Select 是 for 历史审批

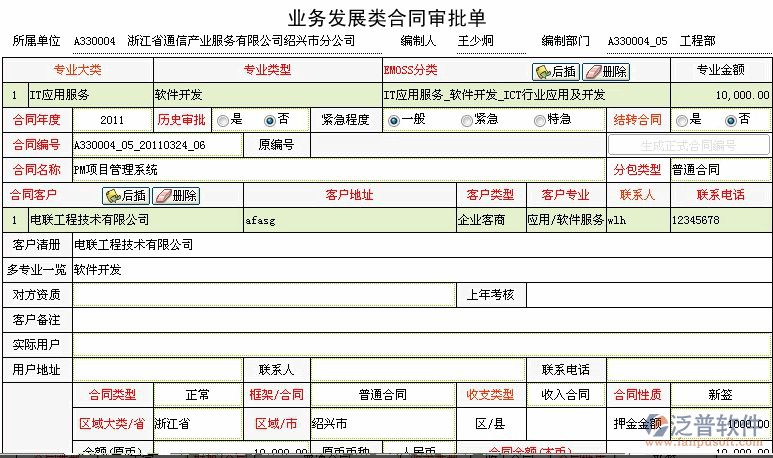[222, 120]
